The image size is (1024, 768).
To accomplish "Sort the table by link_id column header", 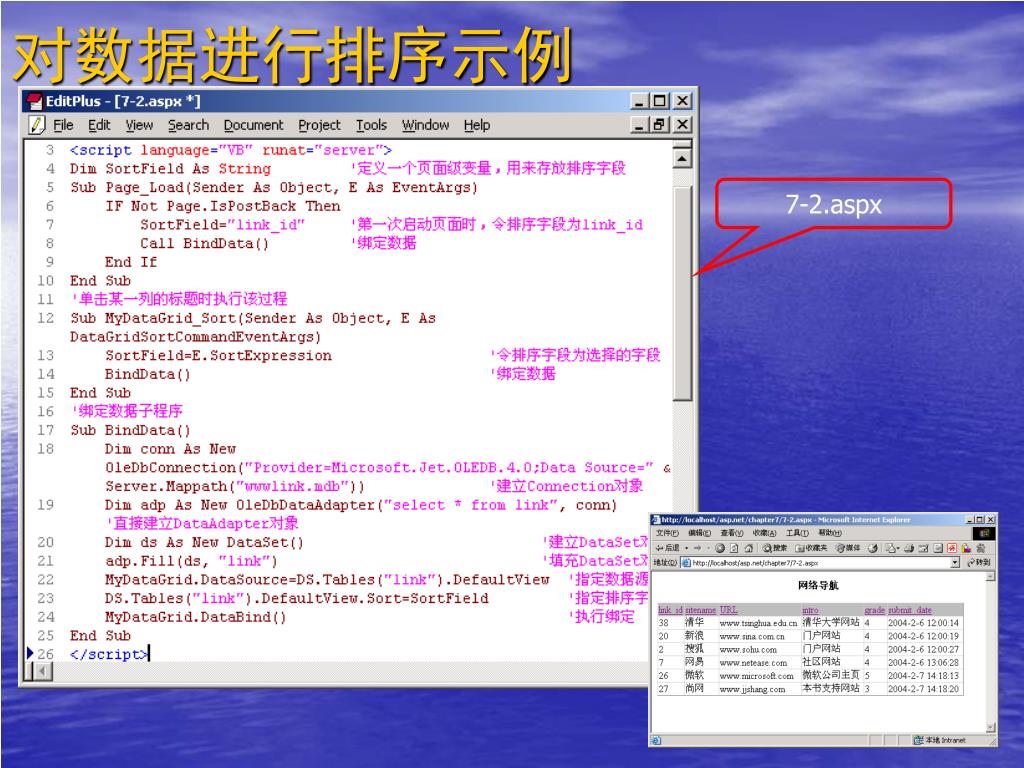I will tap(670, 610).
